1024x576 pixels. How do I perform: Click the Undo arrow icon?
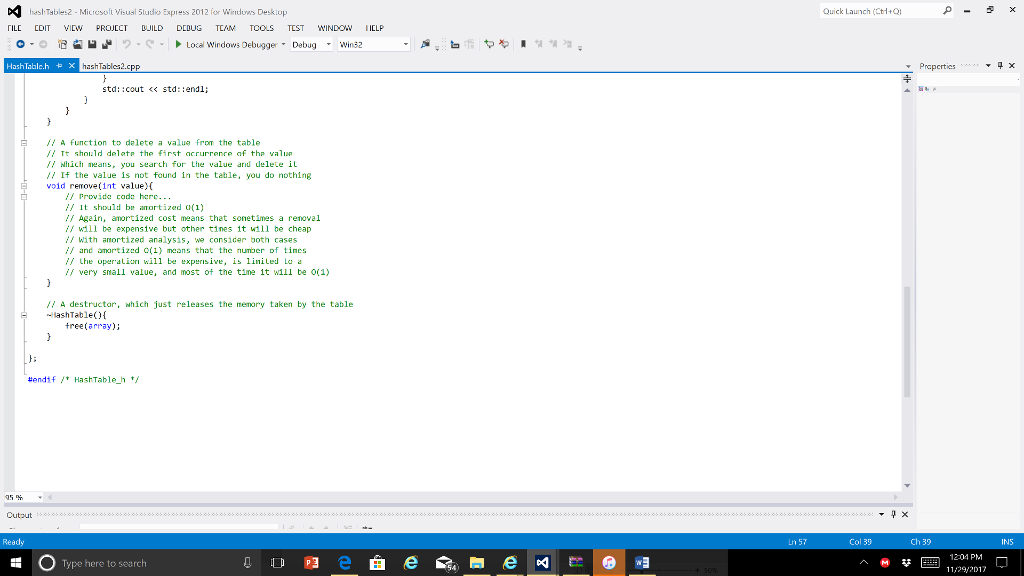click(x=126, y=44)
